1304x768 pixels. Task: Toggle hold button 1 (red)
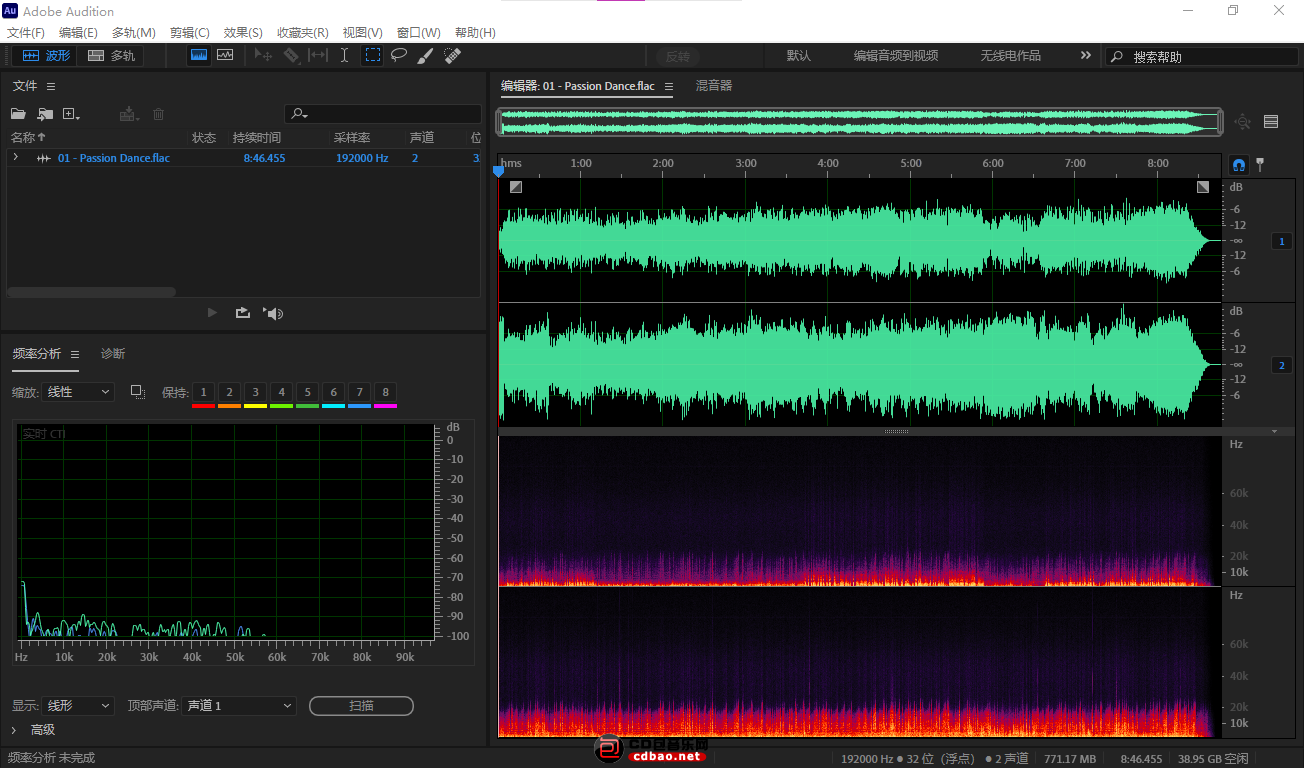203,392
